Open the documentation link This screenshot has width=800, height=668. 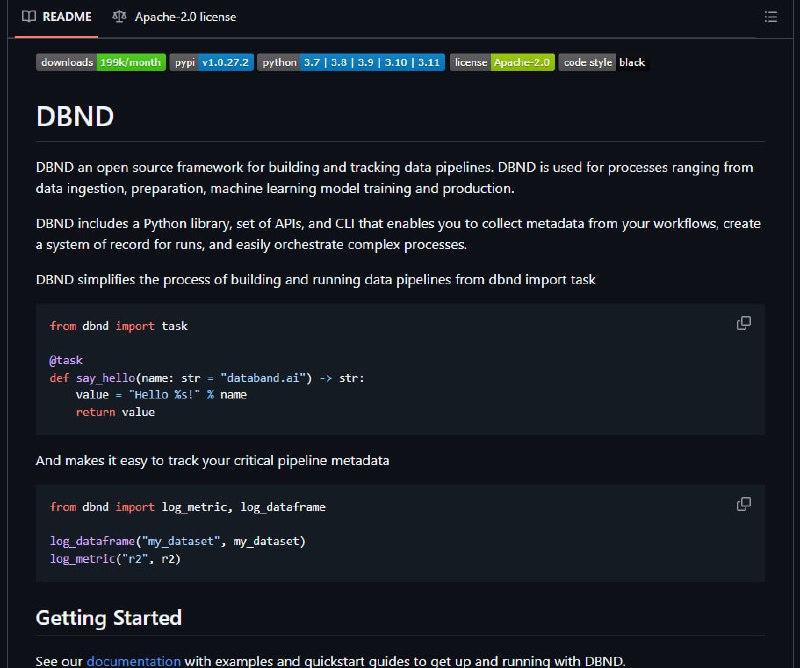click(x=134, y=661)
